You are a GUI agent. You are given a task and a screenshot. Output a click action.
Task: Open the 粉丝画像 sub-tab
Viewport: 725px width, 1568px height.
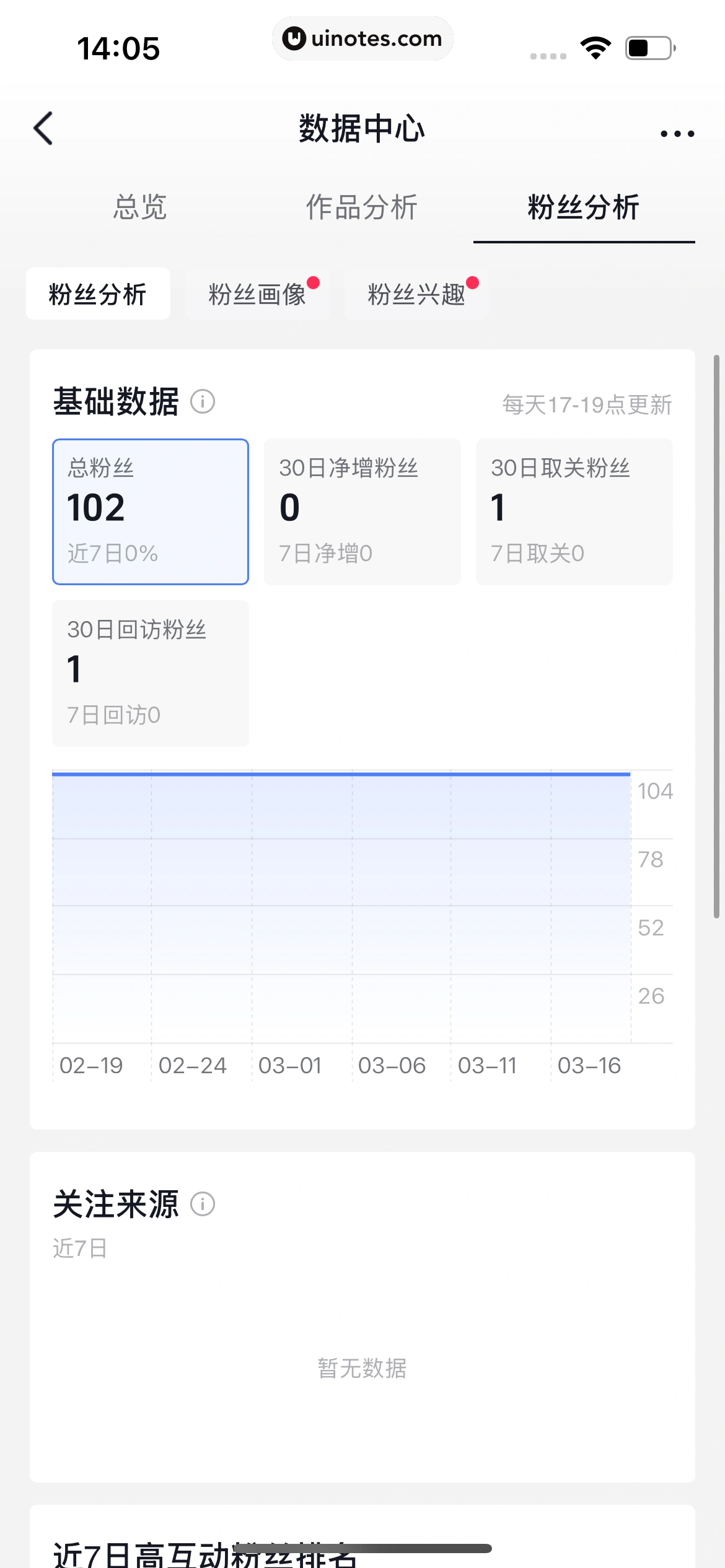click(x=257, y=294)
